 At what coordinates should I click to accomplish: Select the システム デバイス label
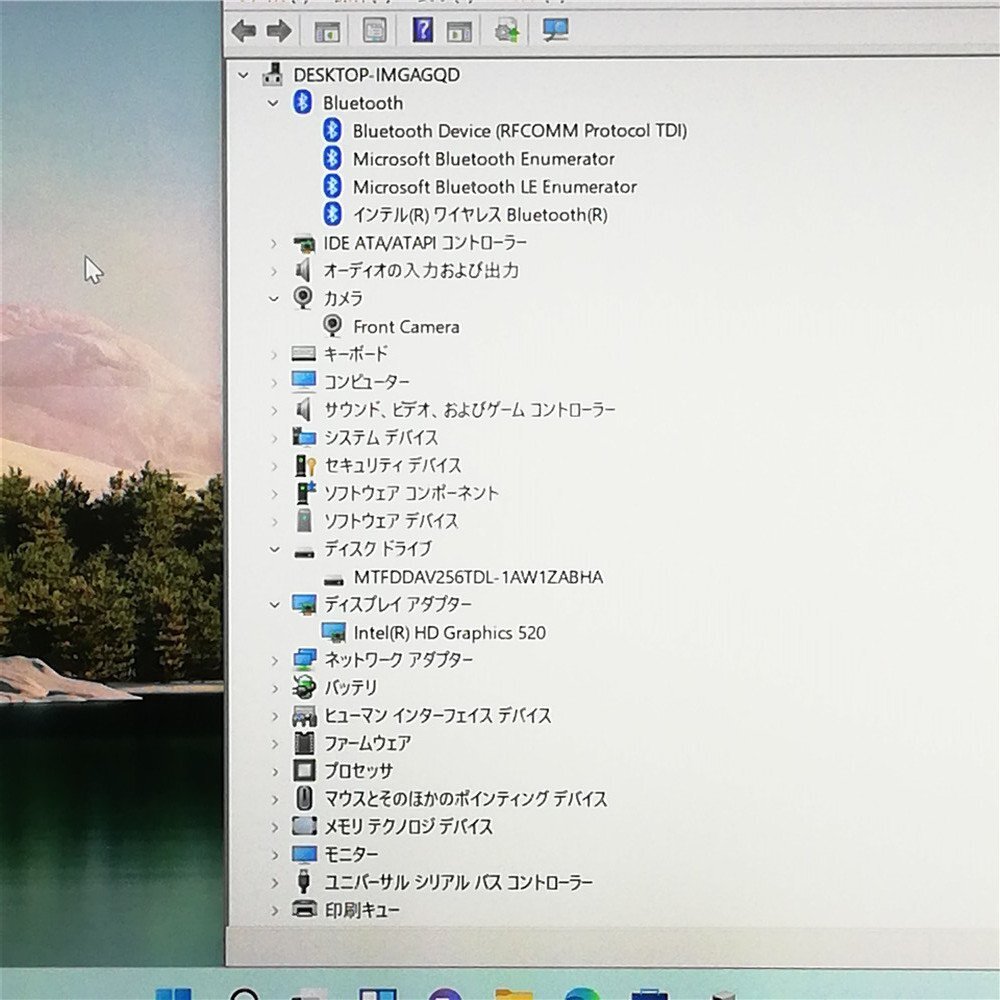pyautogui.click(x=381, y=438)
